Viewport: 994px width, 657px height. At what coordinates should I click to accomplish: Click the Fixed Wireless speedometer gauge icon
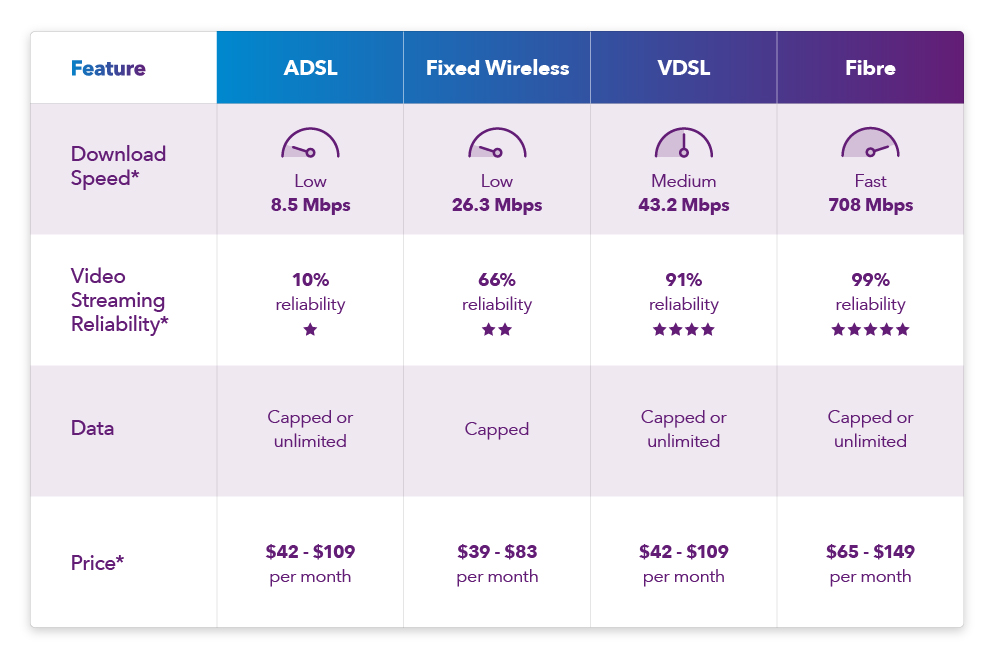tap(497, 144)
